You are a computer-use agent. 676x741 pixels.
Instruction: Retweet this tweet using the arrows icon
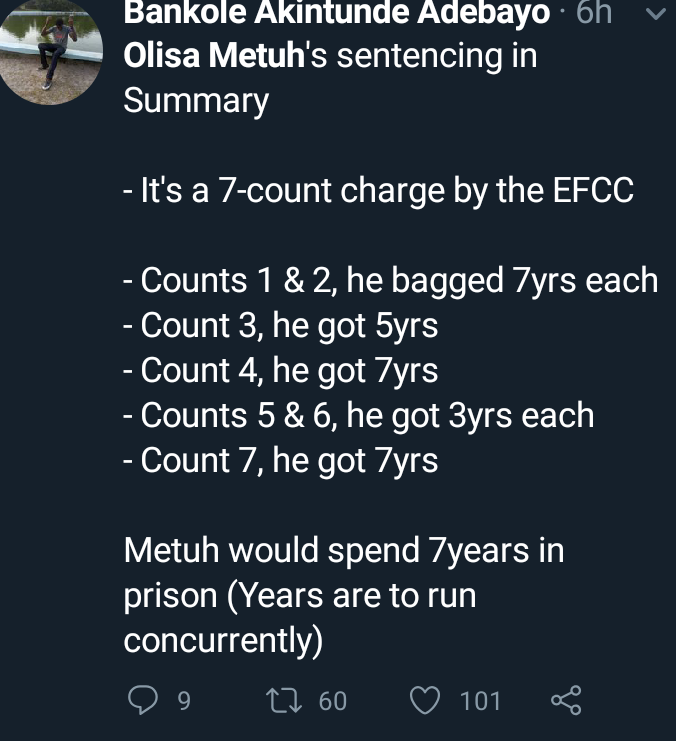pyautogui.click(x=284, y=700)
